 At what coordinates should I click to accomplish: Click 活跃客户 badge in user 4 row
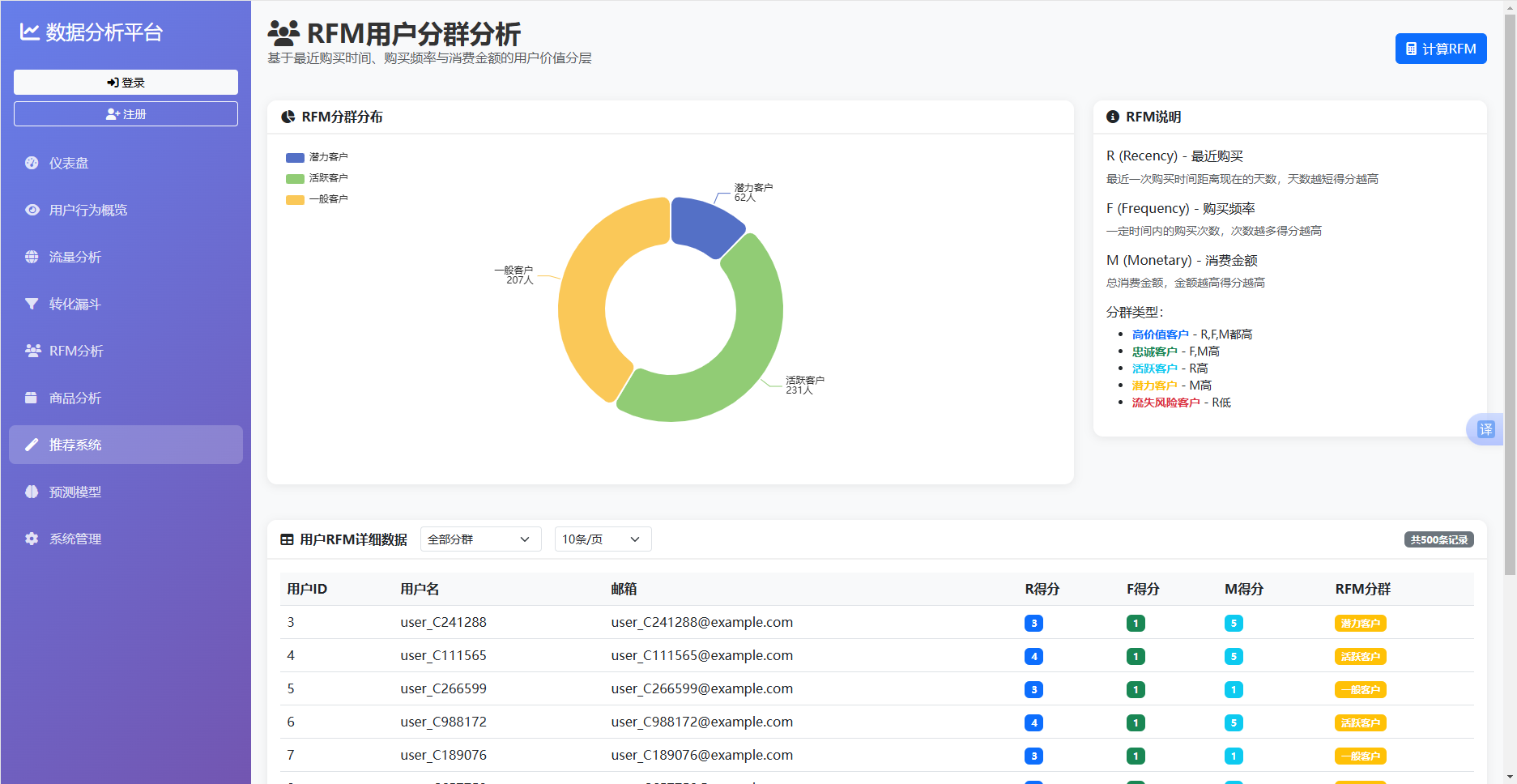(1360, 656)
